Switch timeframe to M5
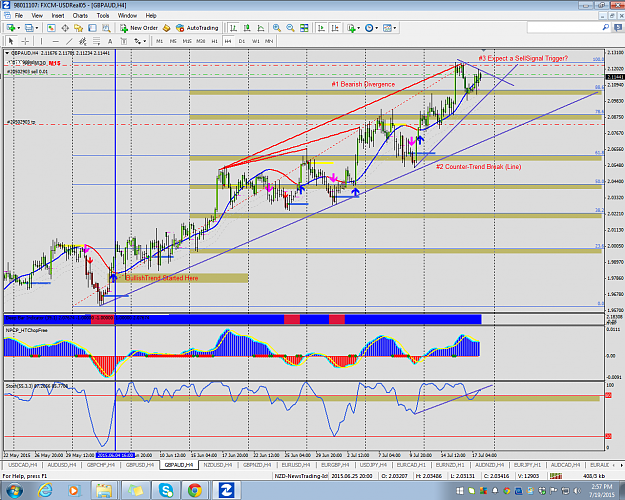The width and height of the screenshot is (625, 500). coord(173,41)
